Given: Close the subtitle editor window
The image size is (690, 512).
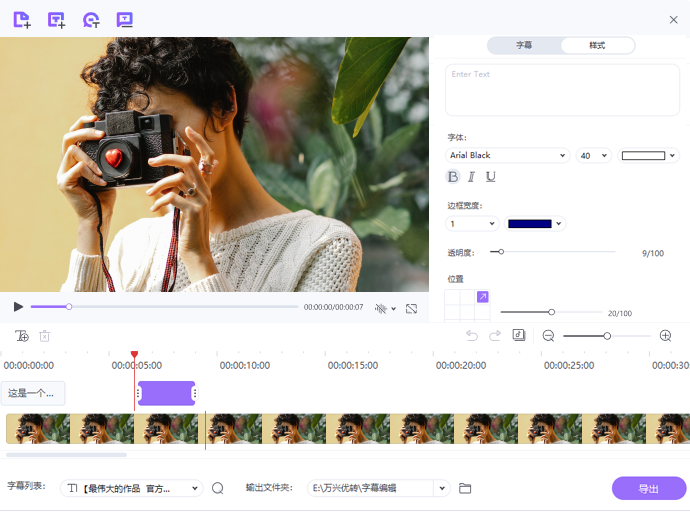Looking at the screenshot, I should 673,20.
